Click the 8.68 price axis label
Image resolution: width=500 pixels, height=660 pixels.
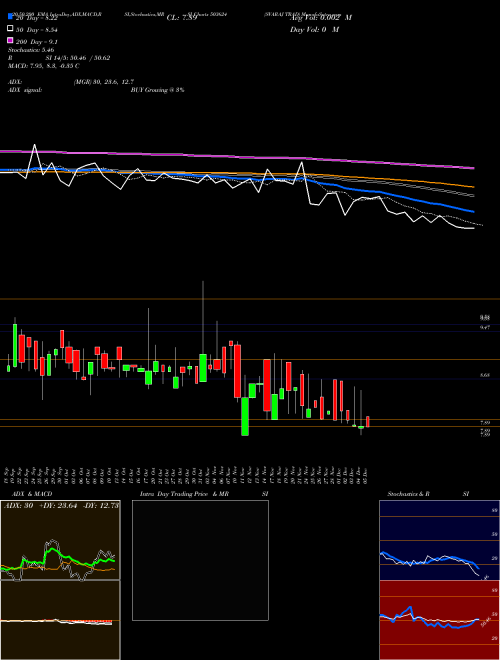click(485, 375)
